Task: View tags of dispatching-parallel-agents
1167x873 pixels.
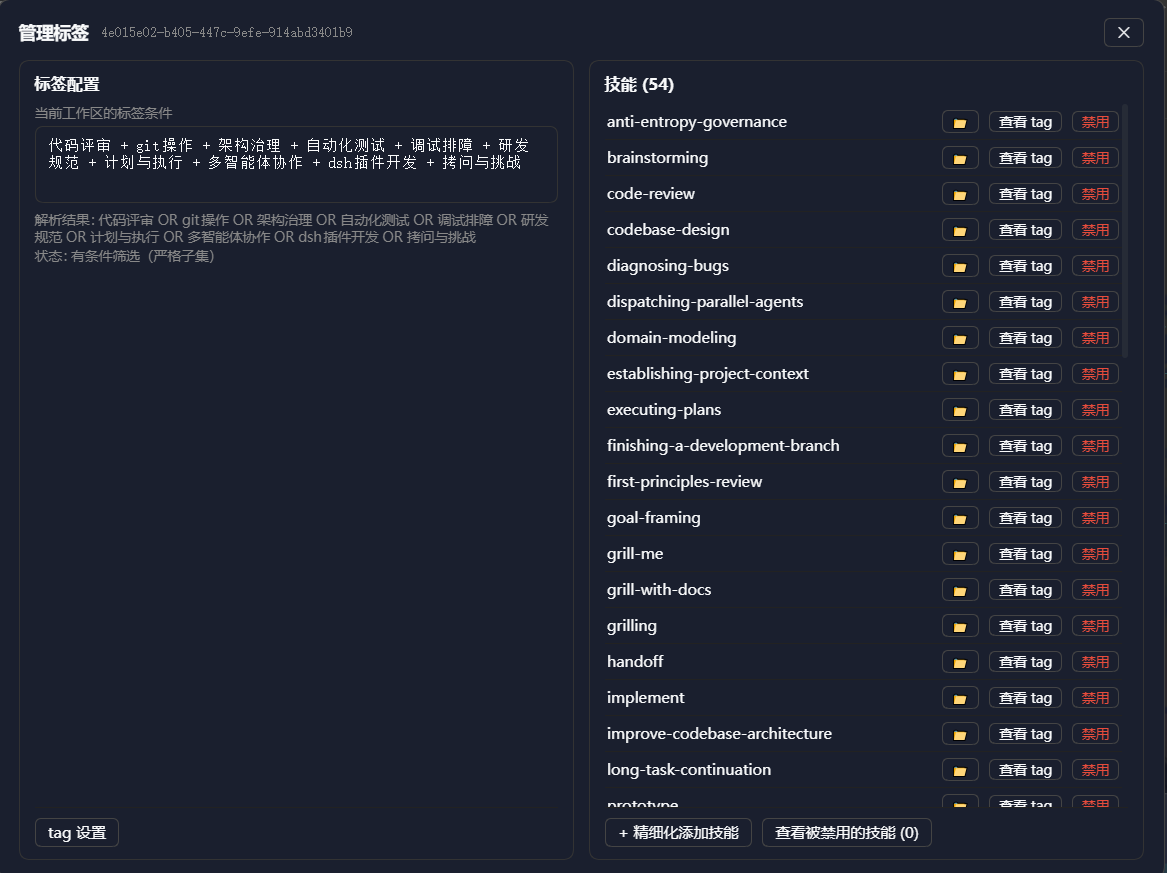Action: coord(1025,302)
